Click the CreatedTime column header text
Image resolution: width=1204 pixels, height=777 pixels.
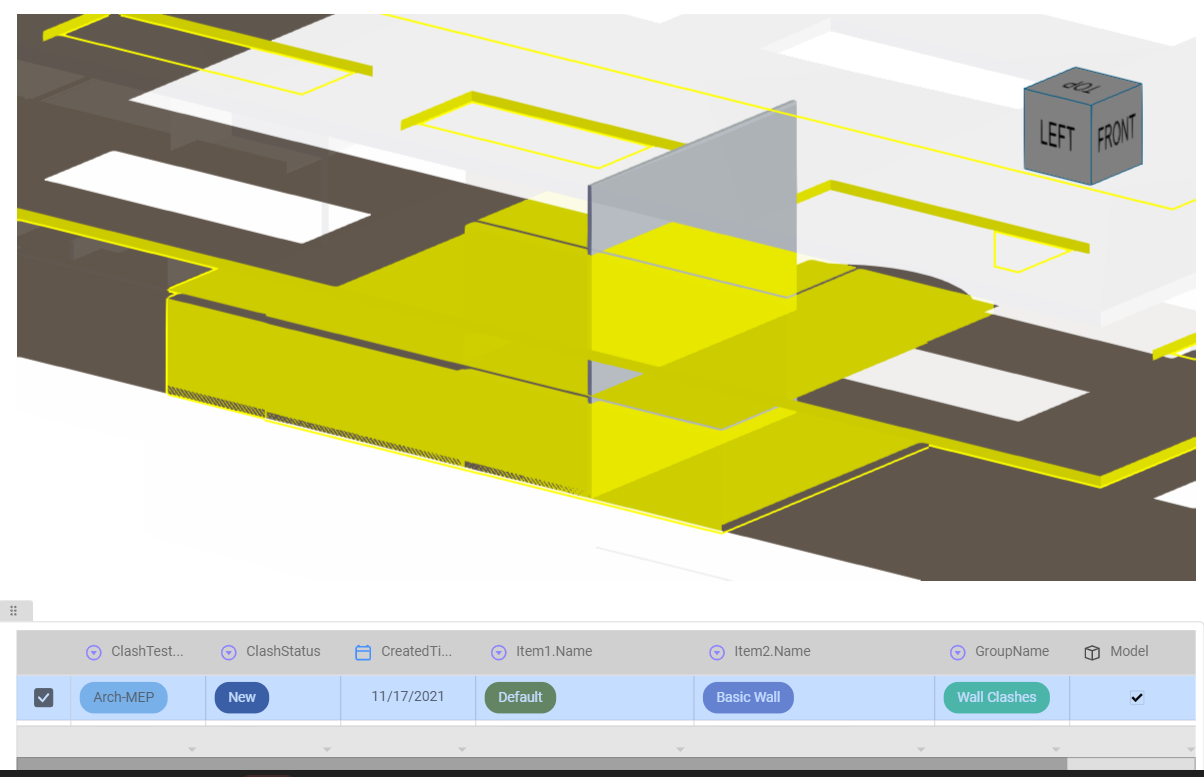pos(417,651)
